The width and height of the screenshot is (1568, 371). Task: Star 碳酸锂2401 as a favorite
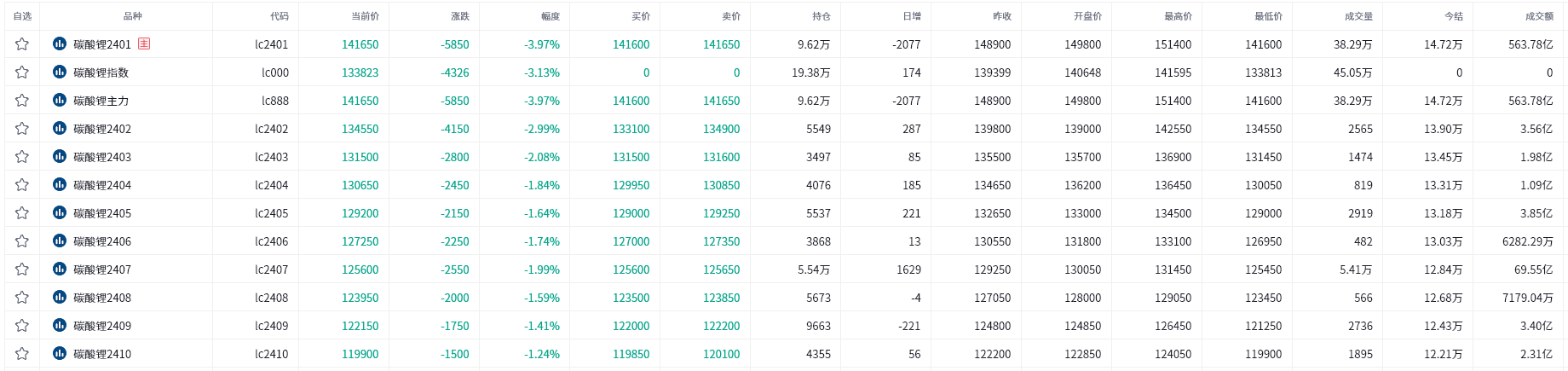point(22,44)
